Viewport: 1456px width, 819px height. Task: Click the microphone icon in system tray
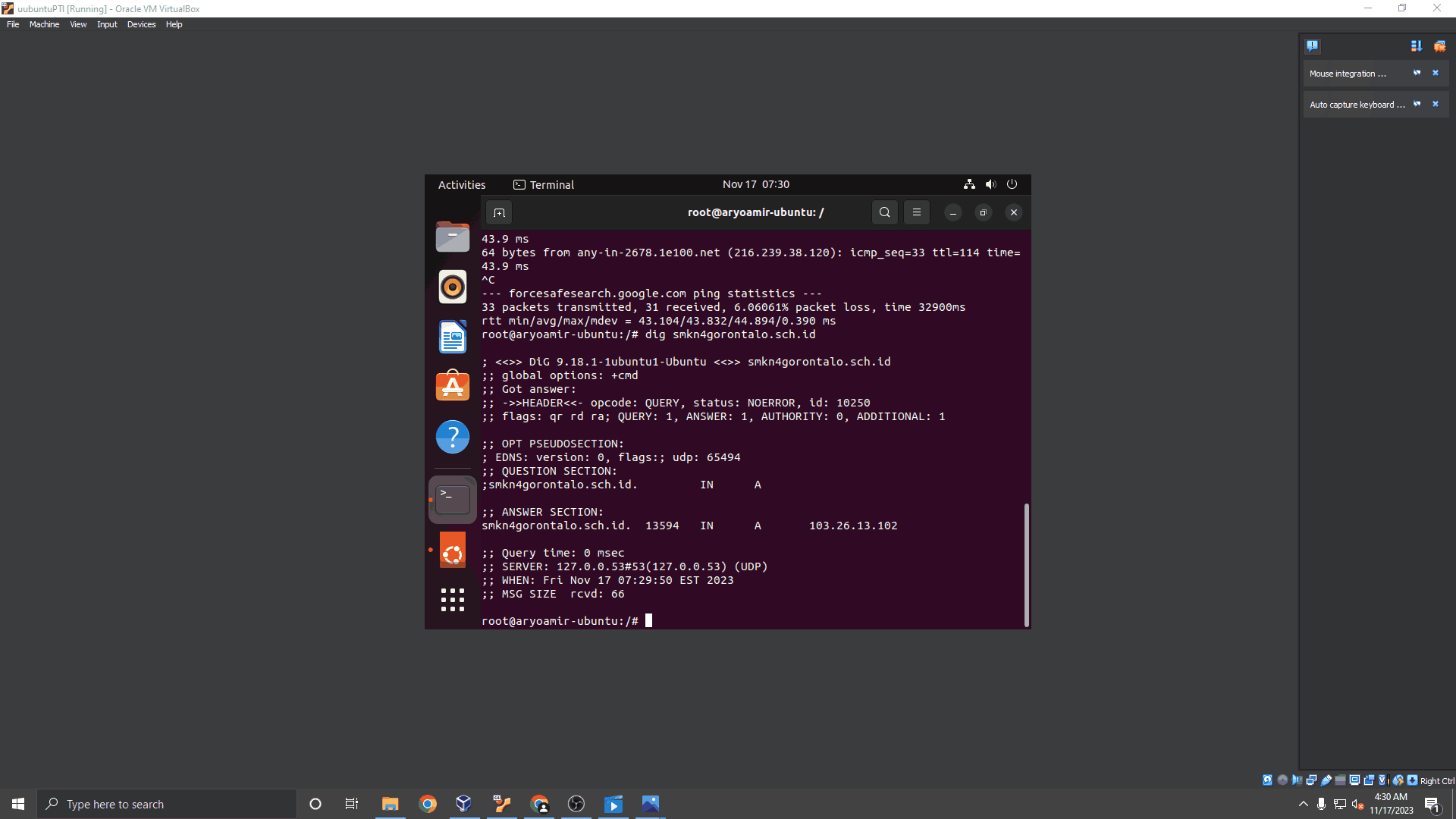click(x=1321, y=804)
